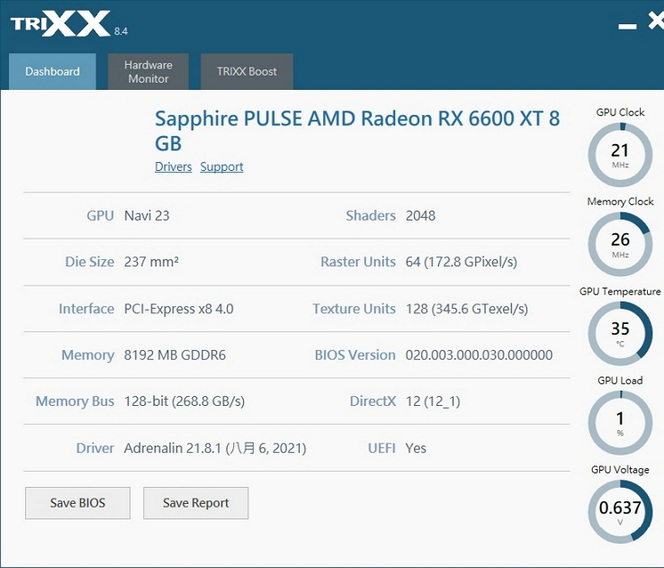Open the Support link

(221, 166)
